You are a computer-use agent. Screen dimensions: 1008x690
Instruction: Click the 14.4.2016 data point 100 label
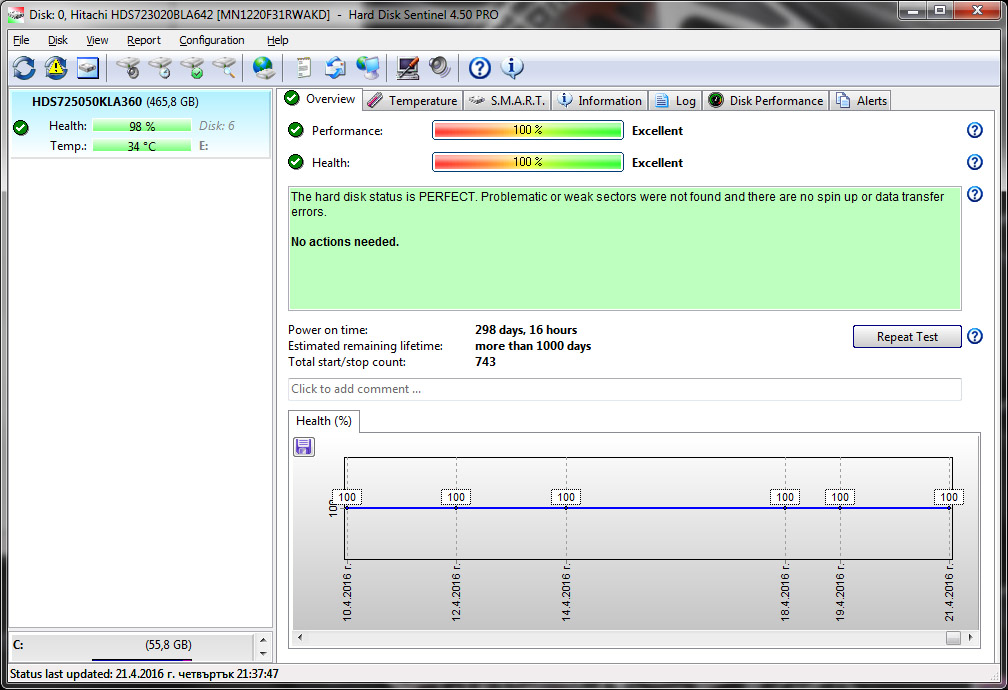tap(566, 497)
